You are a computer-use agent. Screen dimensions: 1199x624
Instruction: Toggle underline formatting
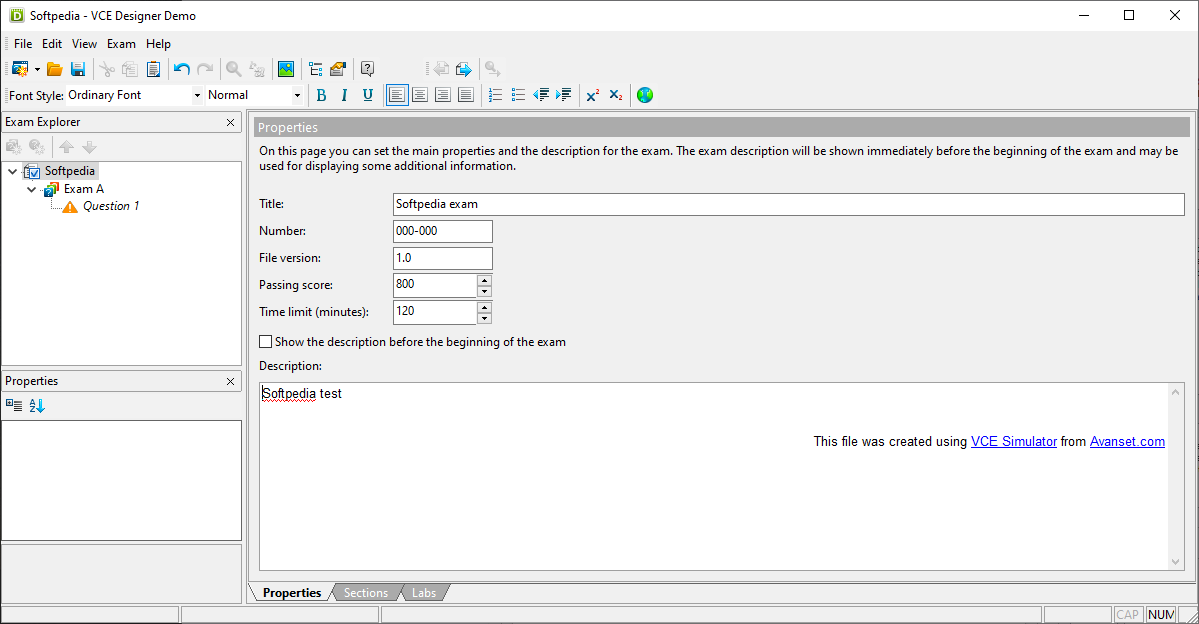[x=368, y=96]
